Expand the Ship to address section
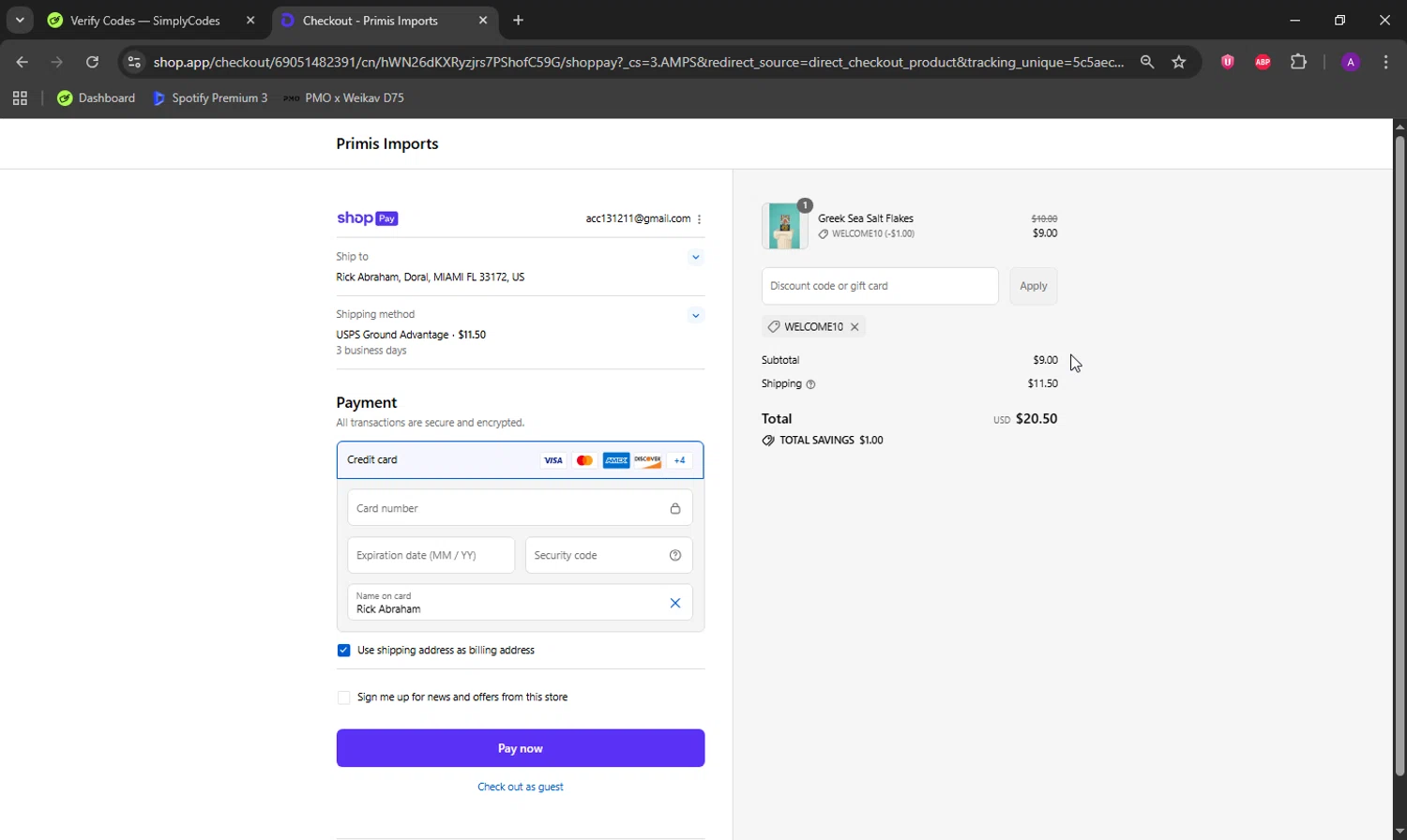The width and height of the screenshot is (1407, 840). 695,257
